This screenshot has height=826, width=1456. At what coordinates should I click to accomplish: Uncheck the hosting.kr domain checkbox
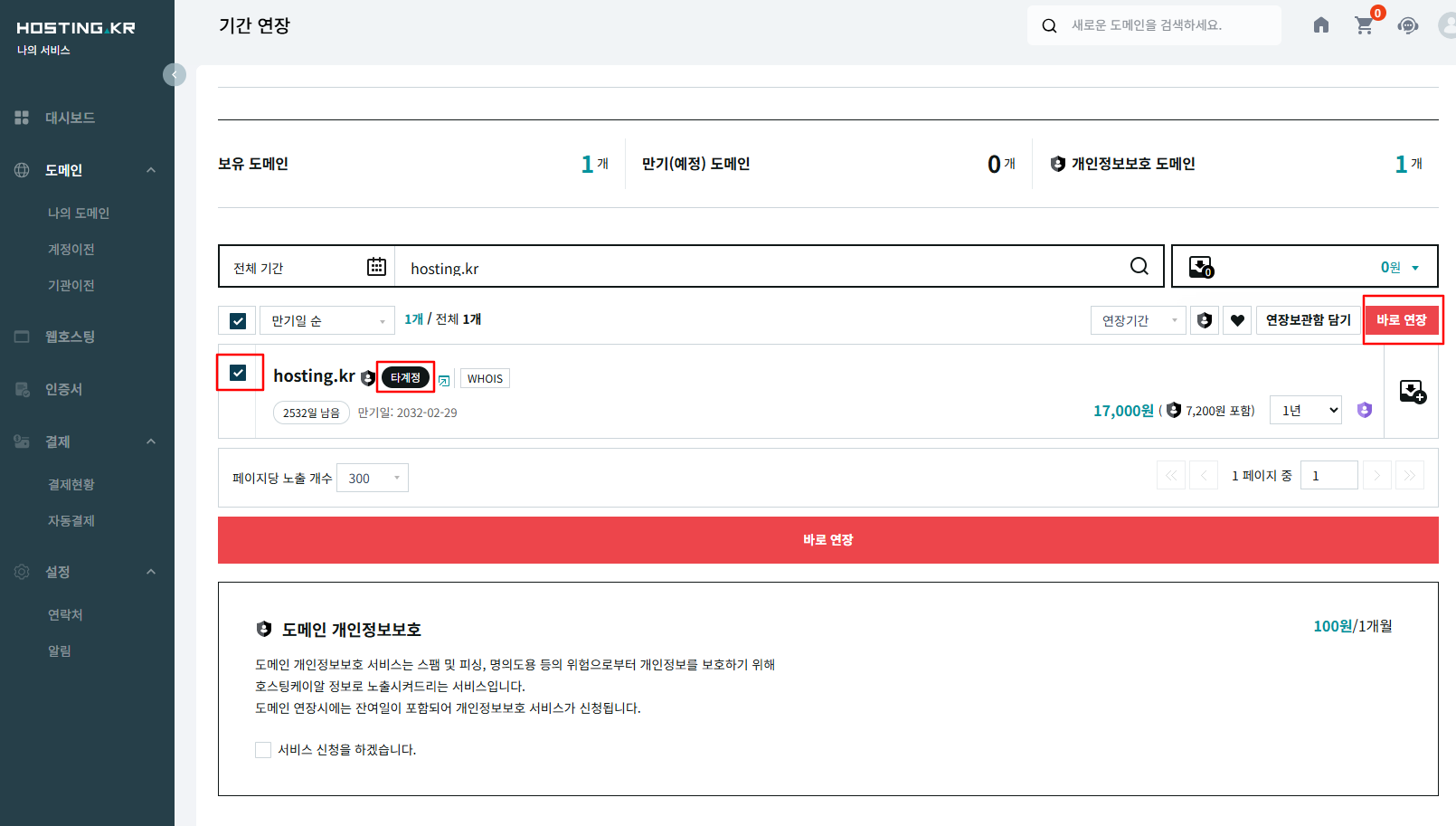point(238,373)
